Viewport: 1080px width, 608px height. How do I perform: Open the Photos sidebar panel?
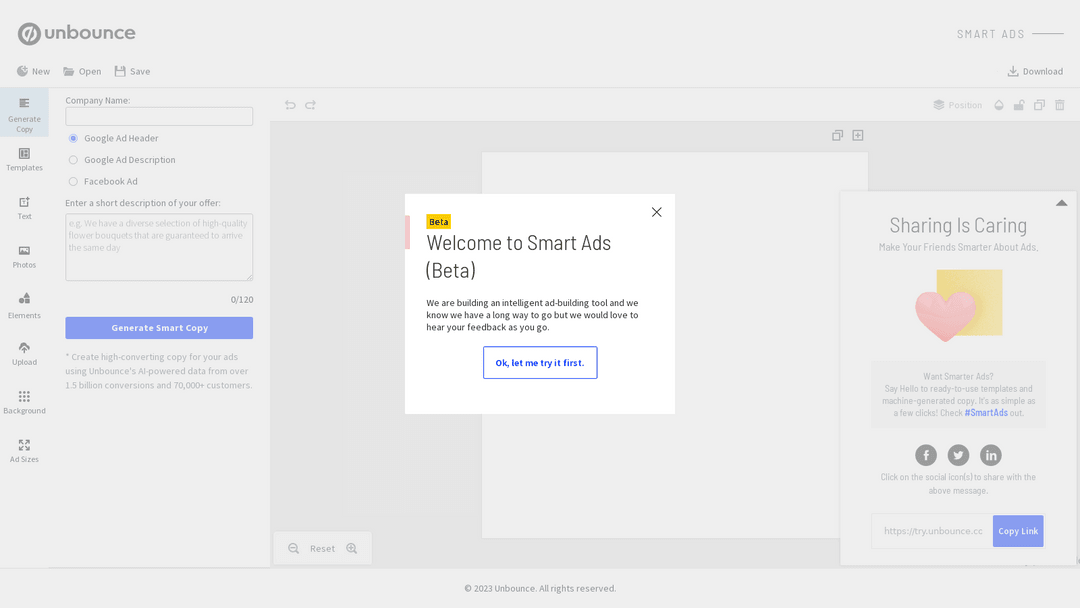[24, 257]
